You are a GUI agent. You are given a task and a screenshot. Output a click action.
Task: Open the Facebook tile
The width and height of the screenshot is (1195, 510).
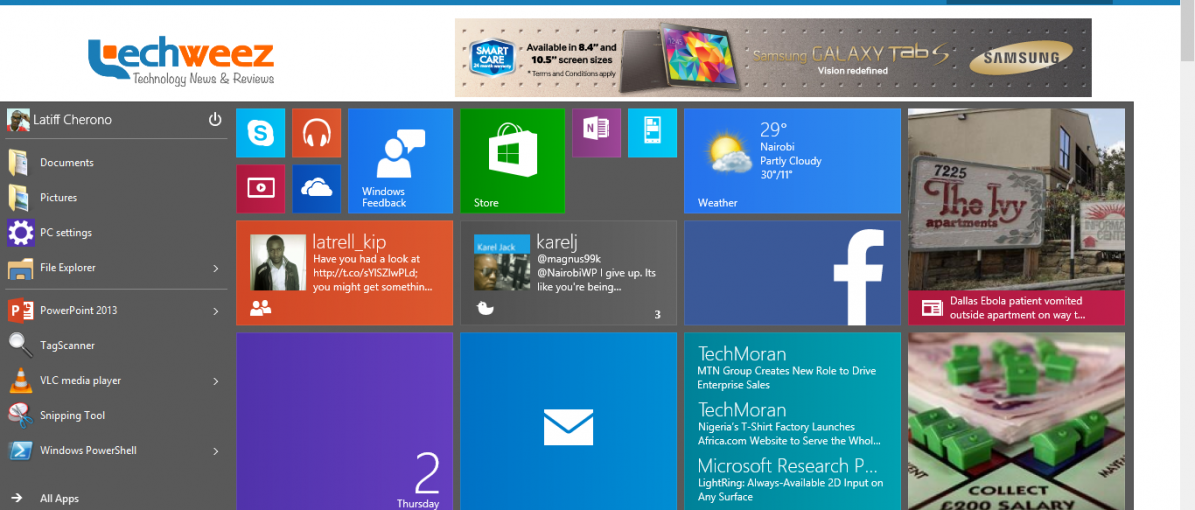pos(792,272)
